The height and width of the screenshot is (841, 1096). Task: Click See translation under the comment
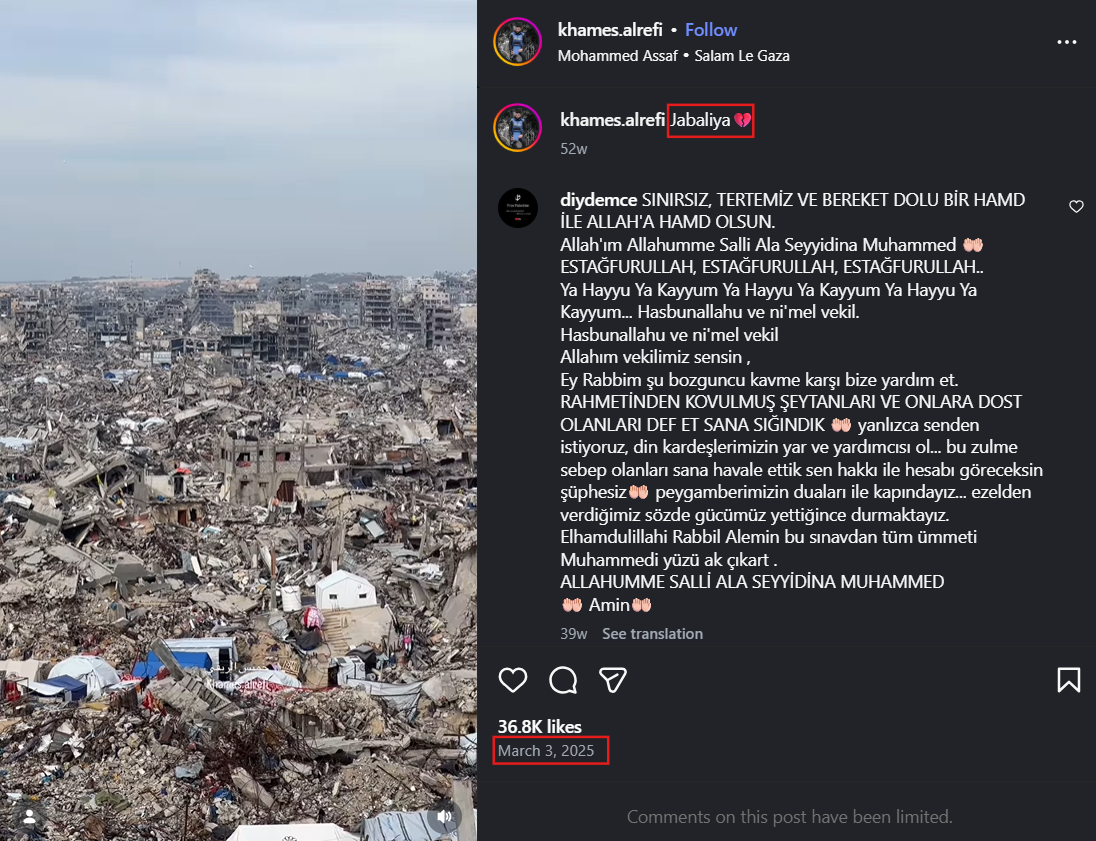tap(652, 634)
